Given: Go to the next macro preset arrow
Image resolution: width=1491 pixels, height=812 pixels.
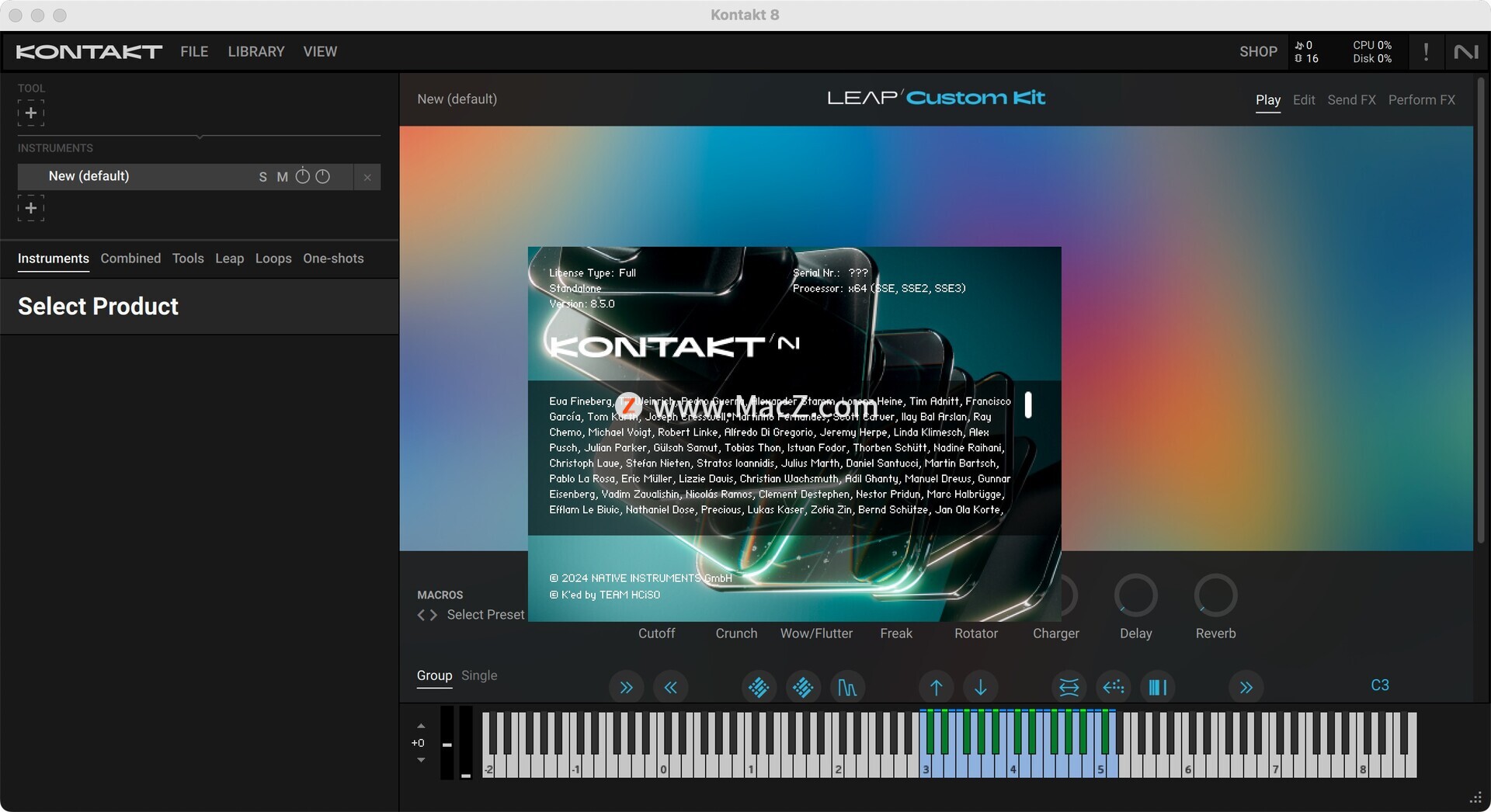Looking at the screenshot, I should tap(433, 615).
